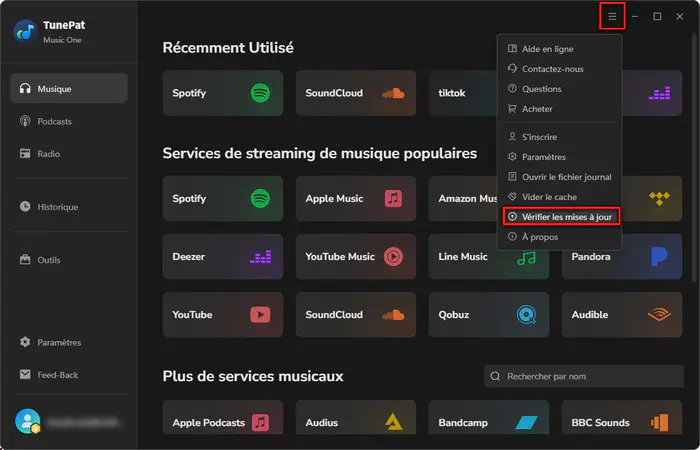Click the Tidal logo icon
This screenshot has width=700, height=450.
pyautogui.click(x=659, y=198)
